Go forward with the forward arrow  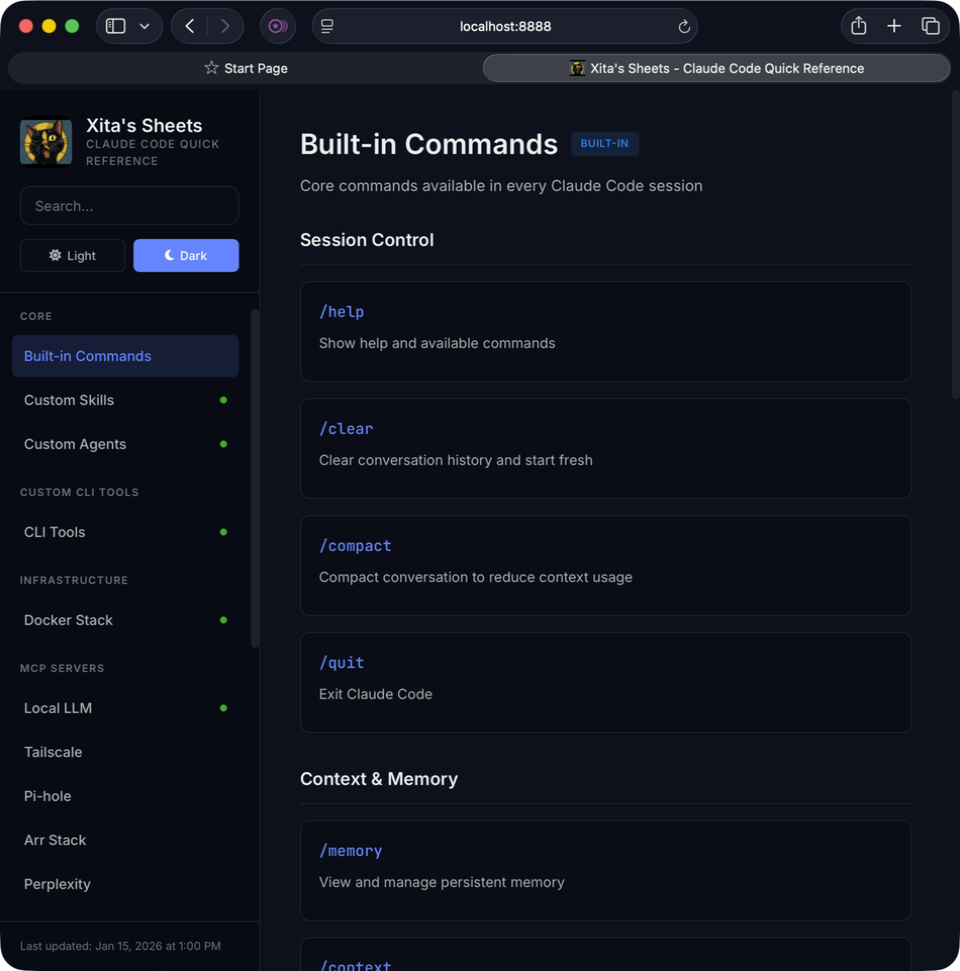[x=225, y=26]
